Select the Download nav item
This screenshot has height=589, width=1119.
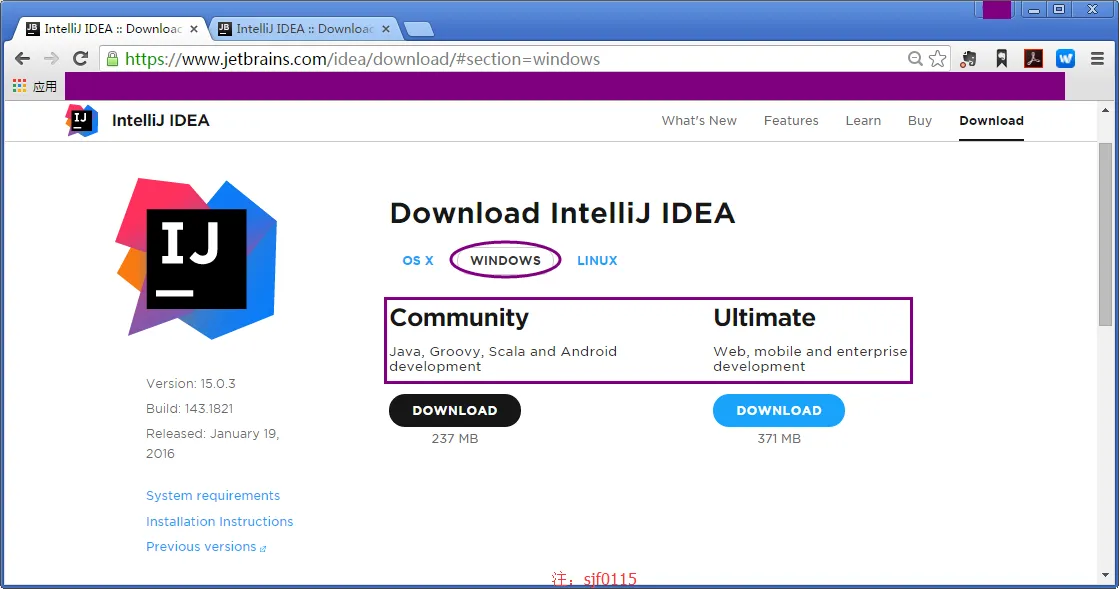(991, 121)
